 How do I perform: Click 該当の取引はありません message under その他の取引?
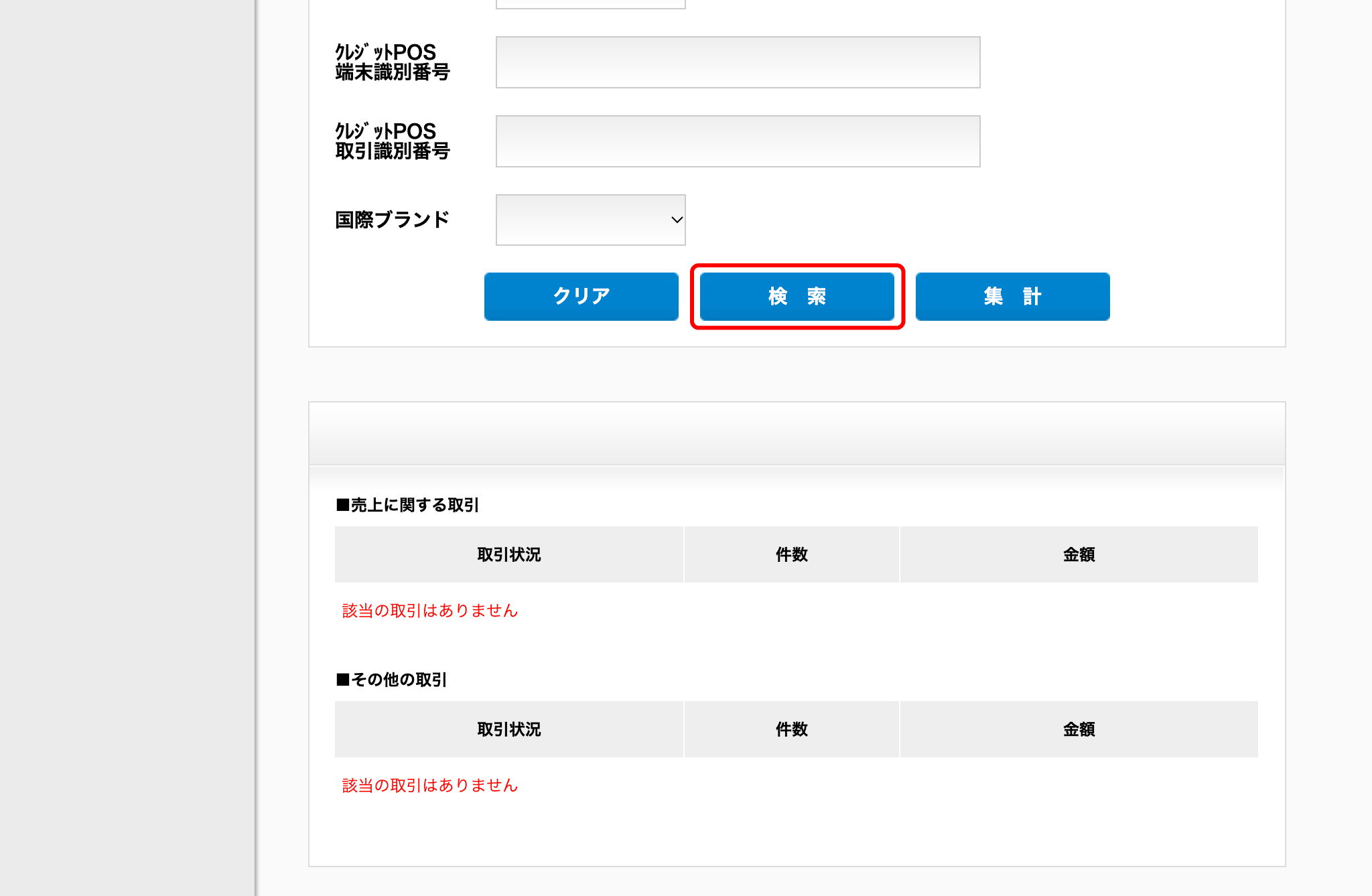pyautogui.click(x=430, y=786)
